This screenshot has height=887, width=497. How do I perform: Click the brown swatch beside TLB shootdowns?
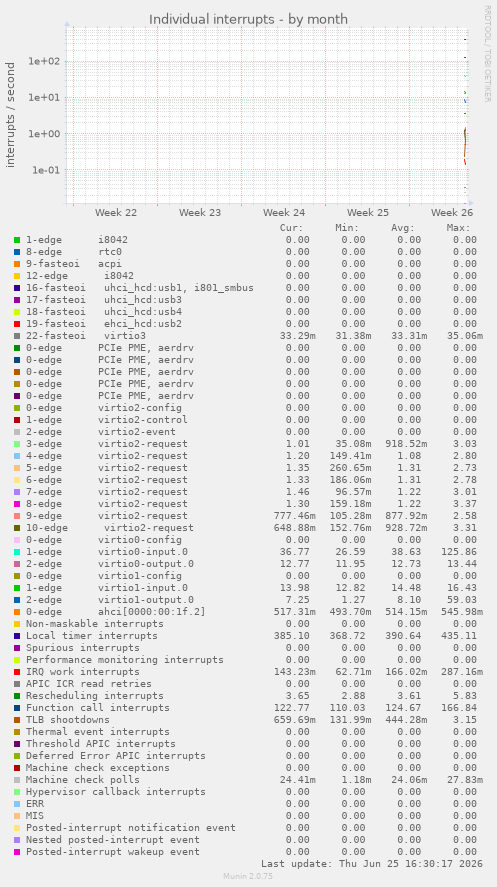tap(17, 720)
